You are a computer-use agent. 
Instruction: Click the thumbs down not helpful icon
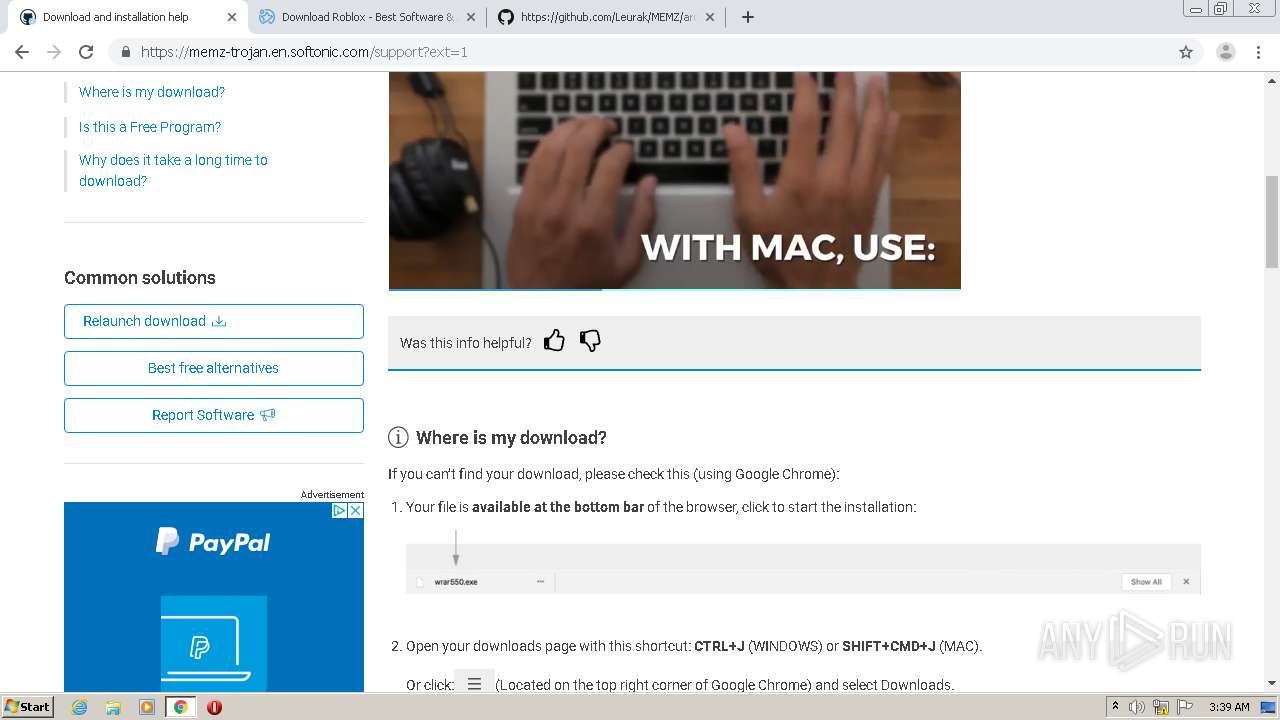pyautogui.click(x=590, y=341)
